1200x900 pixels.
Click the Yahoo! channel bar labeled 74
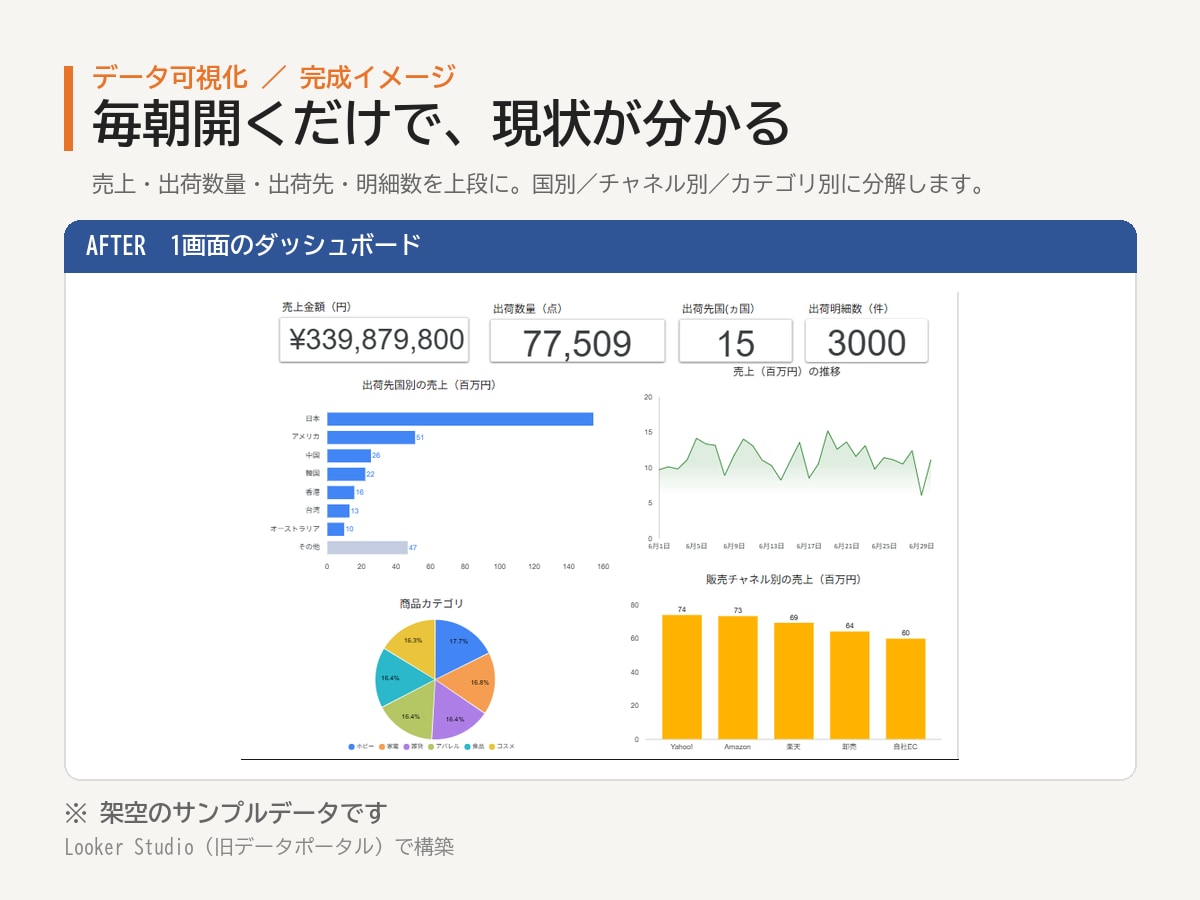coord(682,677)
